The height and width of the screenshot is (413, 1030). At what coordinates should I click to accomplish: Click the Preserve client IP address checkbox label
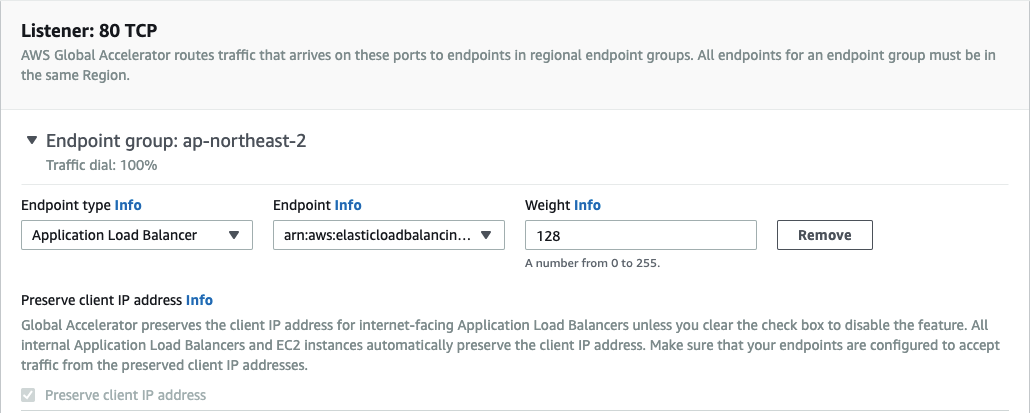(x=125, y=395)
